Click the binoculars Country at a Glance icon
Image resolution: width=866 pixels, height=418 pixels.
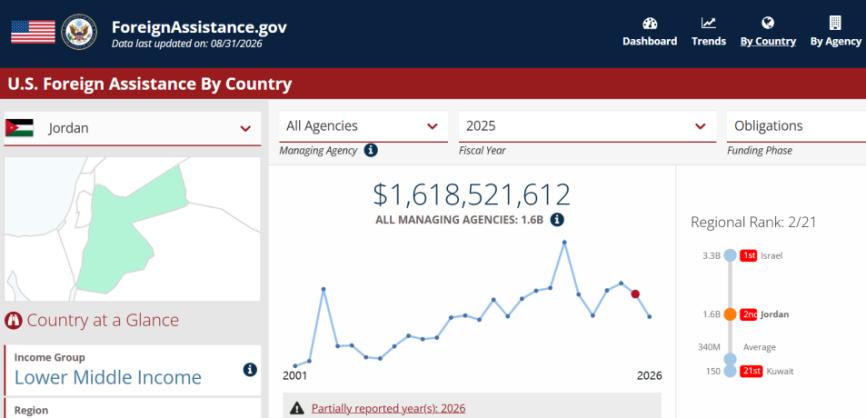tap(13, 320)
